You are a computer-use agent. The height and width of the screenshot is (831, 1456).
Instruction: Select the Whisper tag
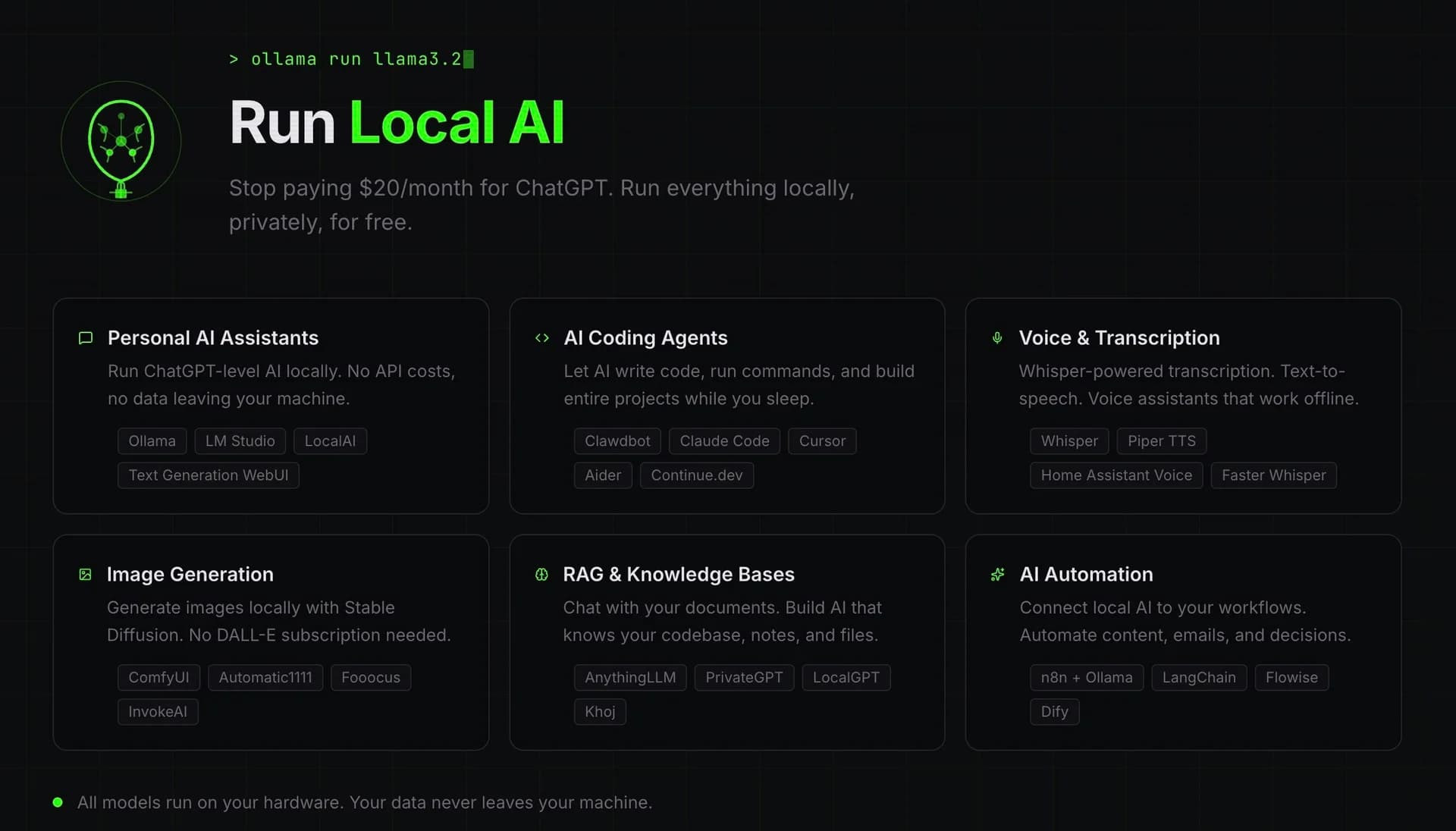coord(1069,441)
